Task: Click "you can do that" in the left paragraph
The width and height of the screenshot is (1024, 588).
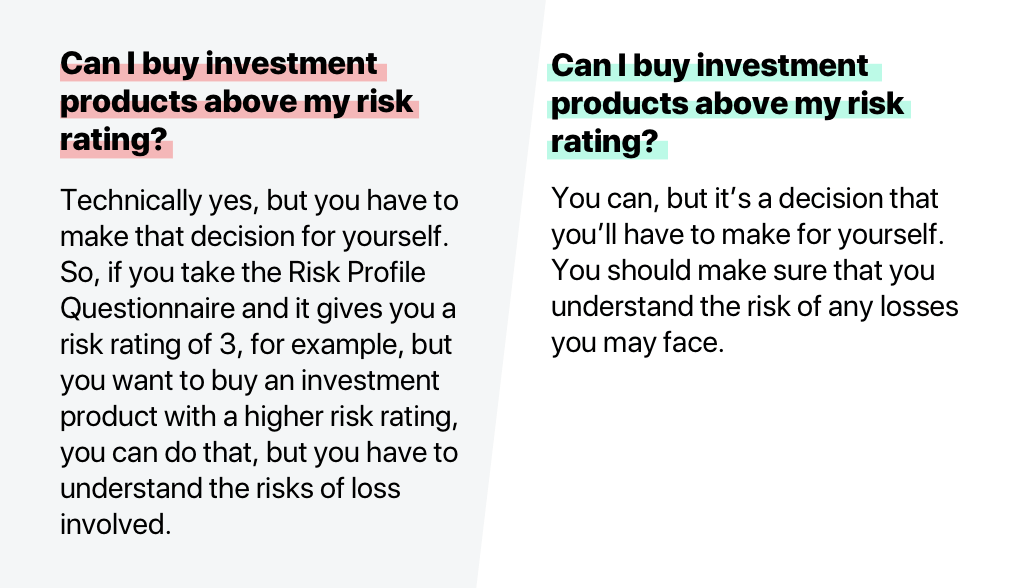Action: click(158, 452)
